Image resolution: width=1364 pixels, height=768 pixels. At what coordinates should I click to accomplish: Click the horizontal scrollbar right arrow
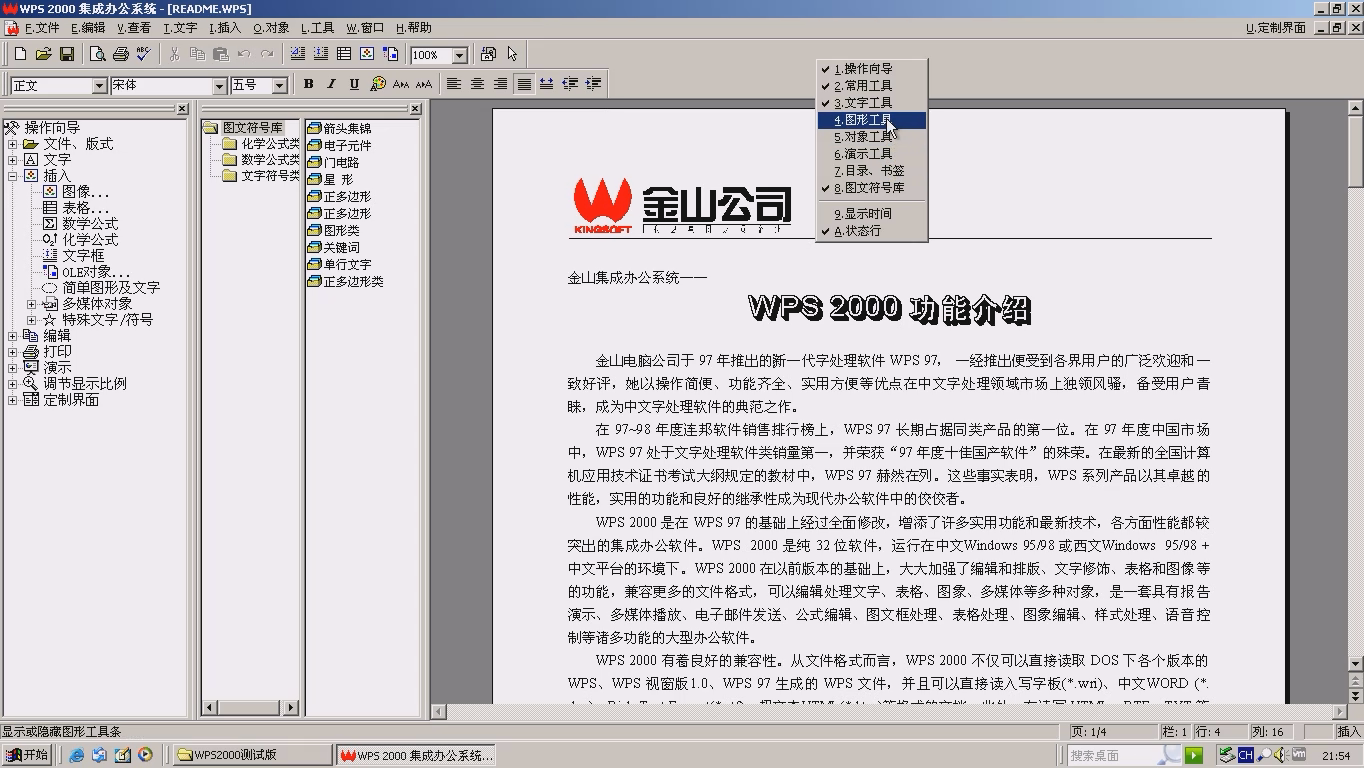click(x=1340, y=712)
